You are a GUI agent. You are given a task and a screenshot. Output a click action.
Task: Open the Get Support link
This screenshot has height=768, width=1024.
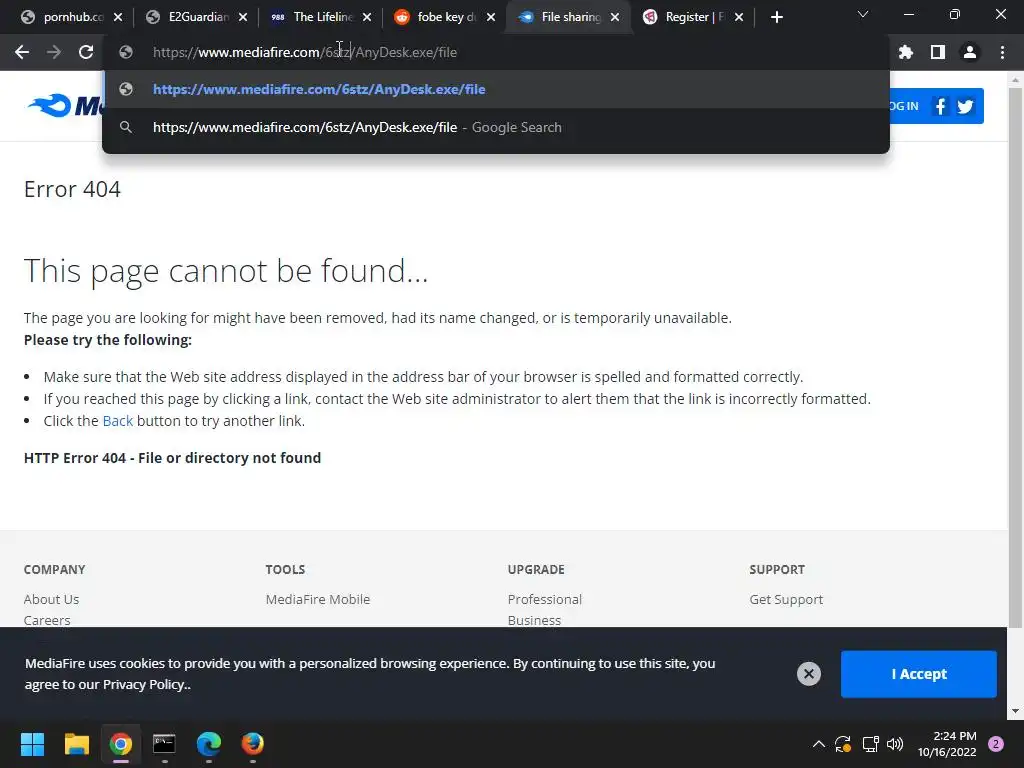pos(786,599)
